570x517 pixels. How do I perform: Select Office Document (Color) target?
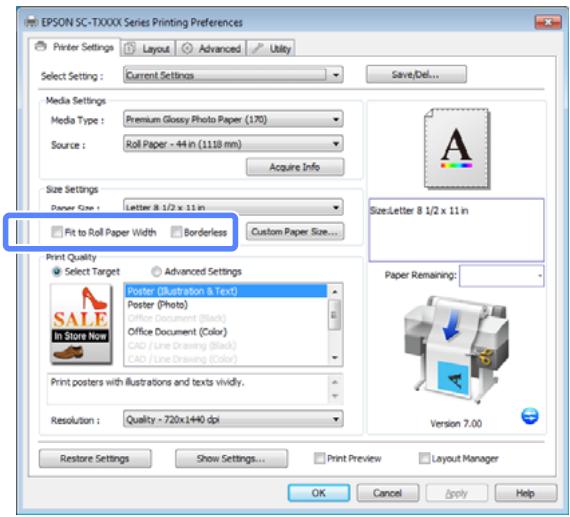pos(226,332)
